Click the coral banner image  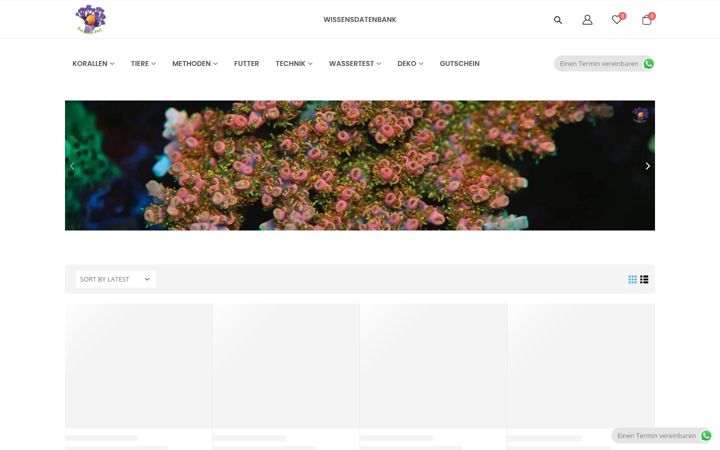pyautogui.click(x=360, y=165)
